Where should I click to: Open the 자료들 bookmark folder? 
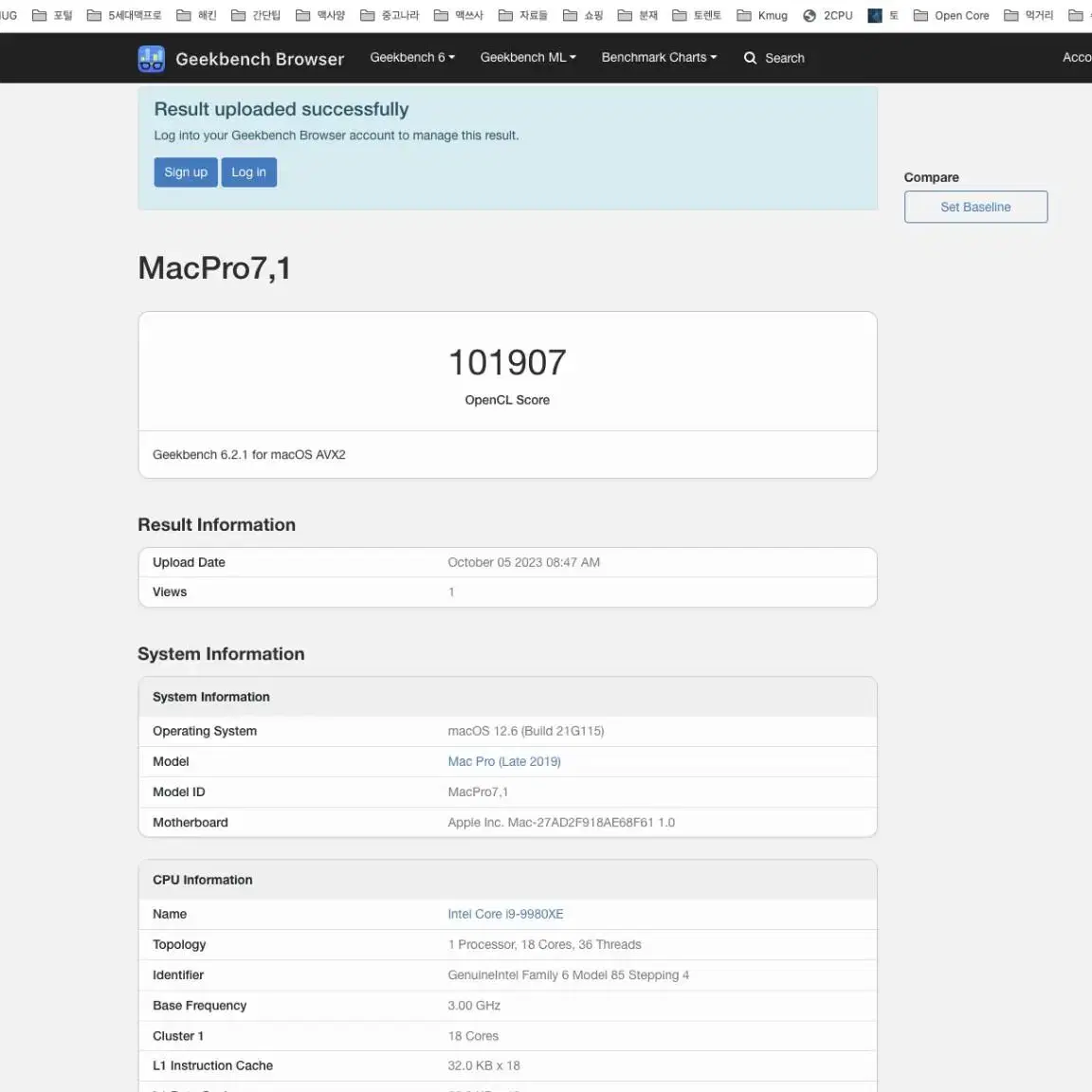pos(523,15)
